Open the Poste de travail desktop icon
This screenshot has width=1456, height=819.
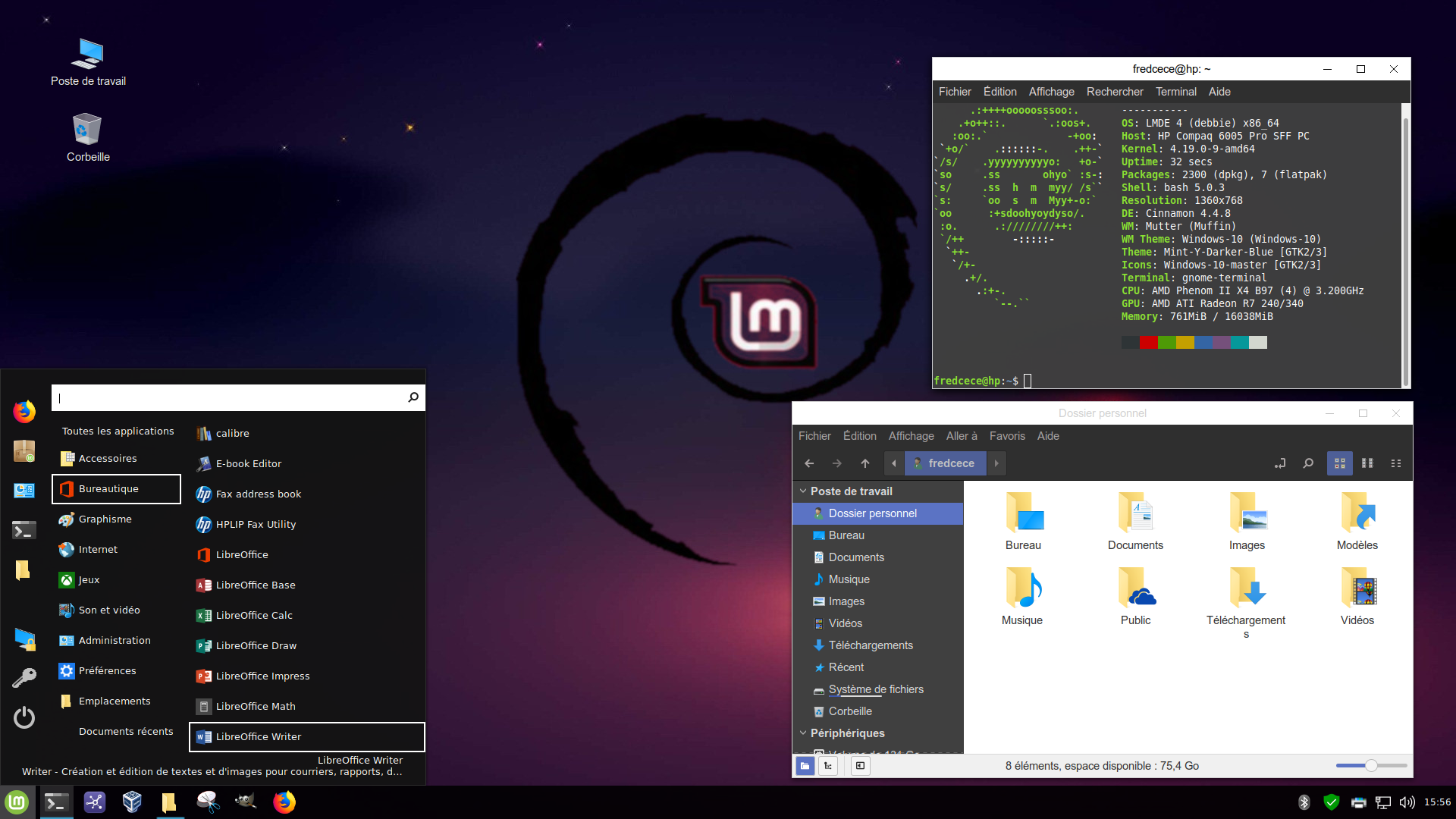[x=88, y=62]
